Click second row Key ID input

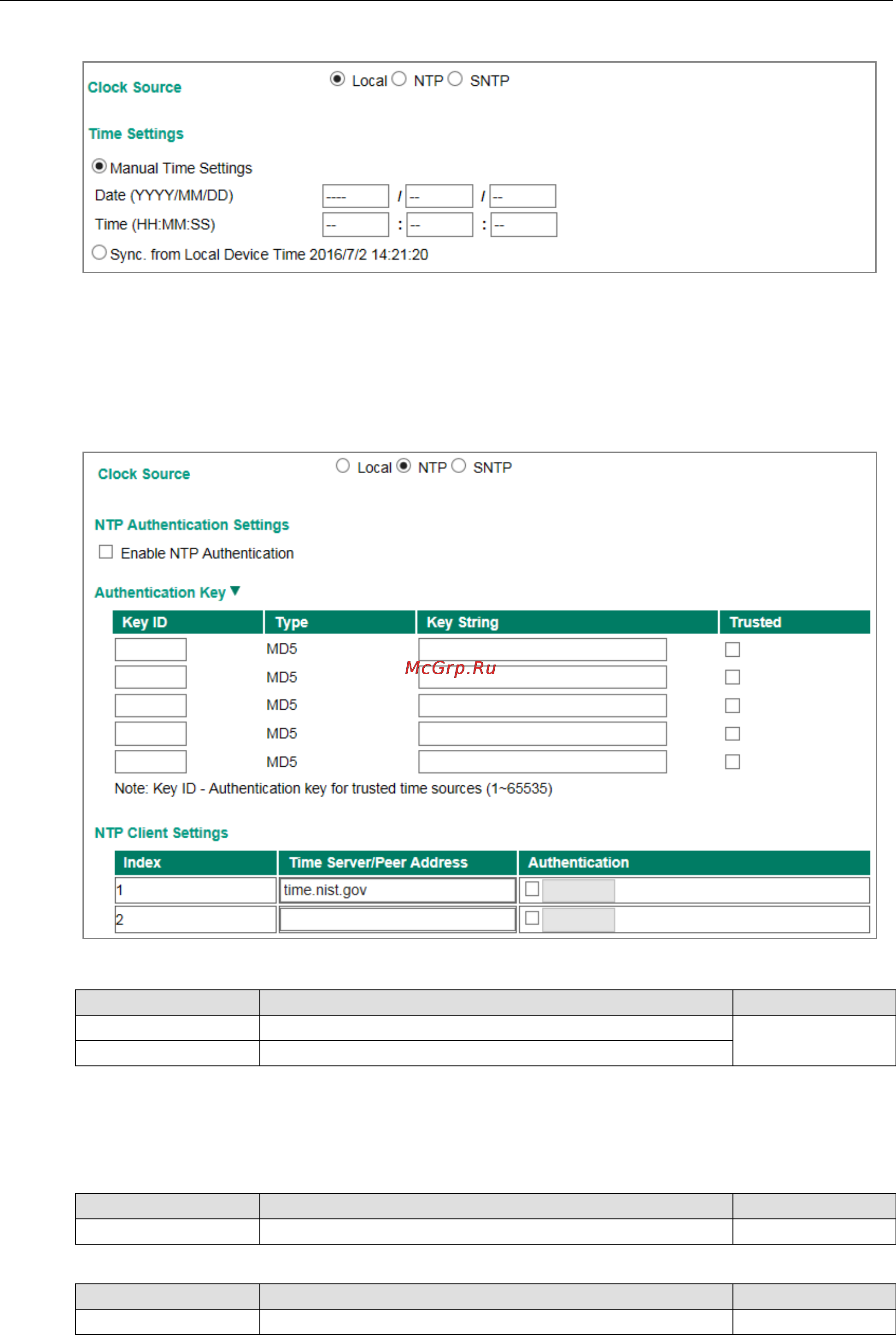151,677
